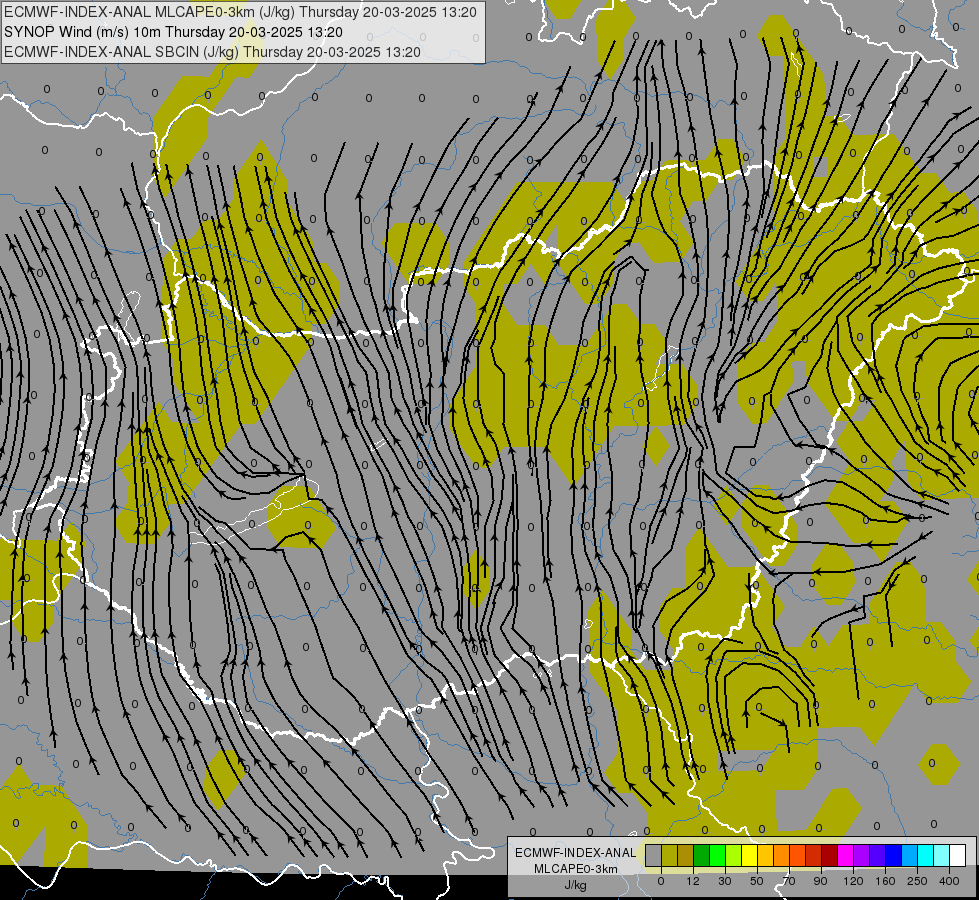Click the MLCAPE0-3km title line at top
The height and width of the screenshot is (900, 979).
click(x=240, y=12)
